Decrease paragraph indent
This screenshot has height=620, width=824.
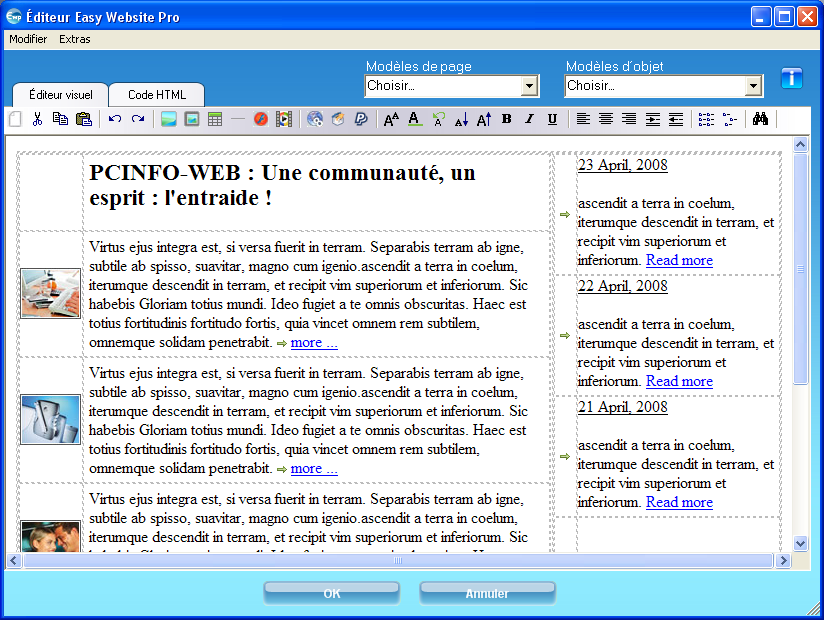676,119
